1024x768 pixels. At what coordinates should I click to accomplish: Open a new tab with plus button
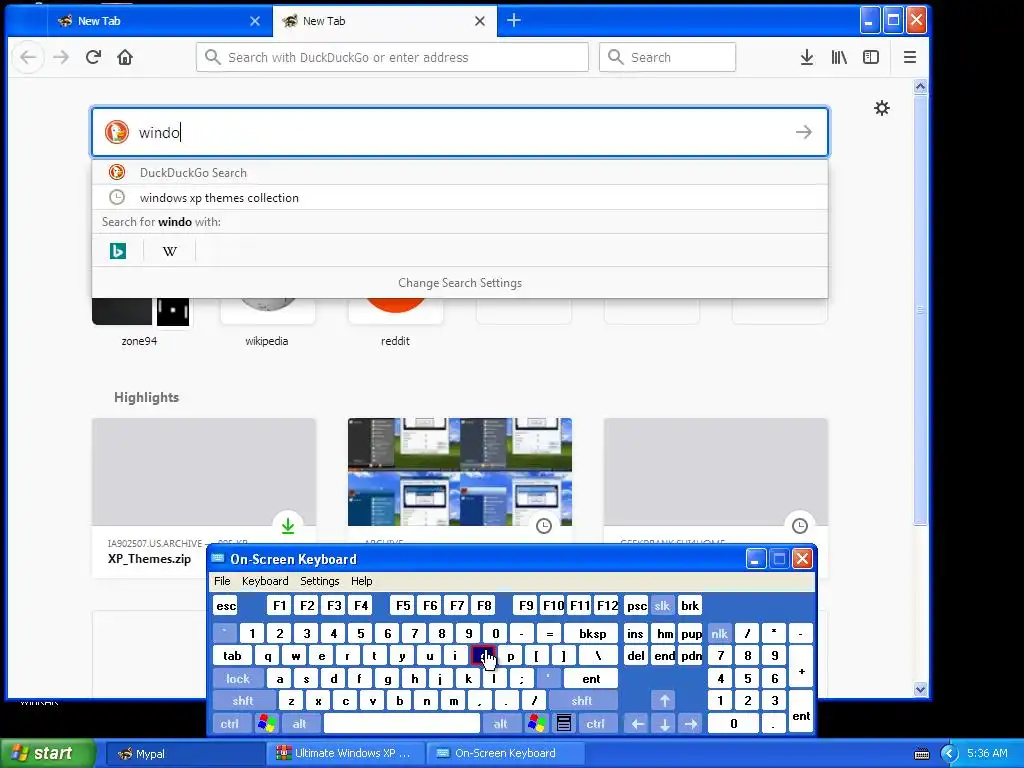pyautogui.click(x=514, y=20)
